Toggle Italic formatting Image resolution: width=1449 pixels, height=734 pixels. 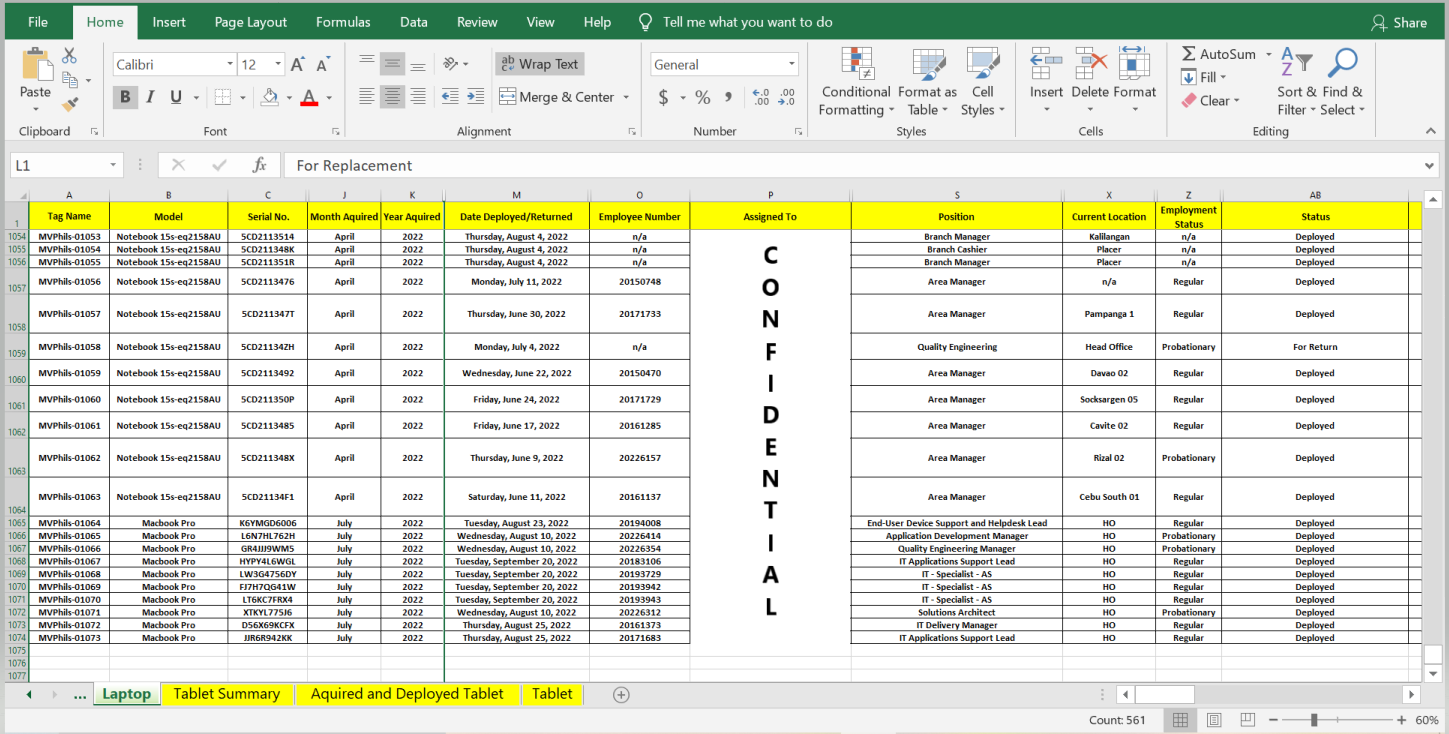pyautogui.click(x=150, y=97)
